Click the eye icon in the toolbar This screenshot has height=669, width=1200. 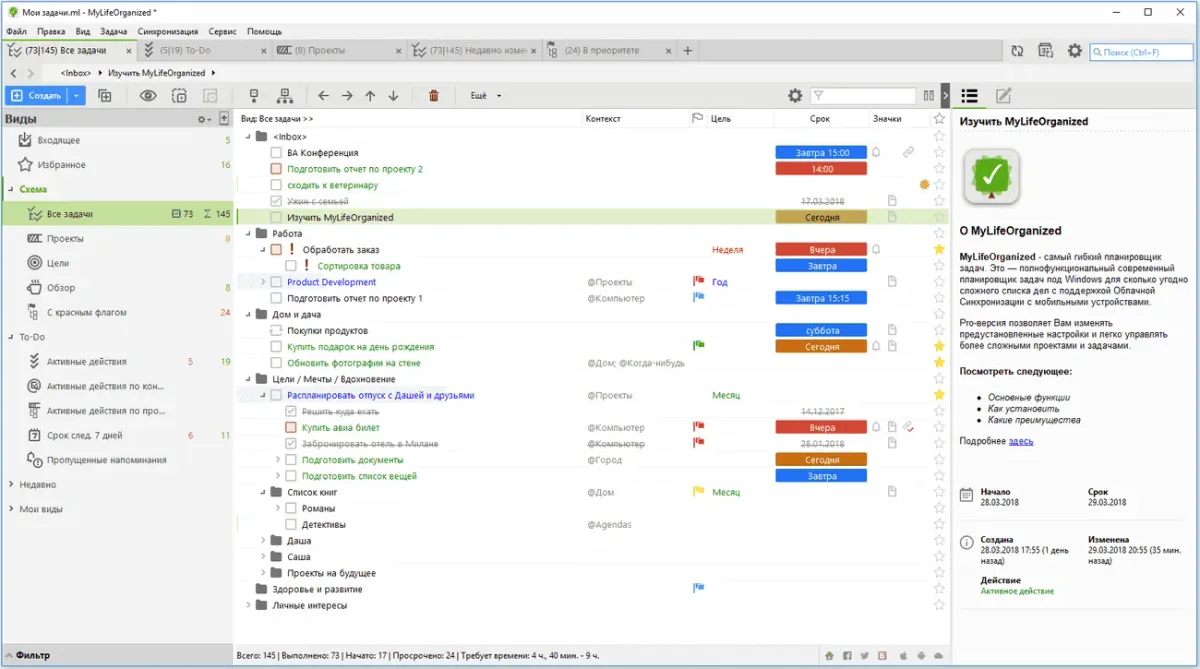click(x=148, y=95)
